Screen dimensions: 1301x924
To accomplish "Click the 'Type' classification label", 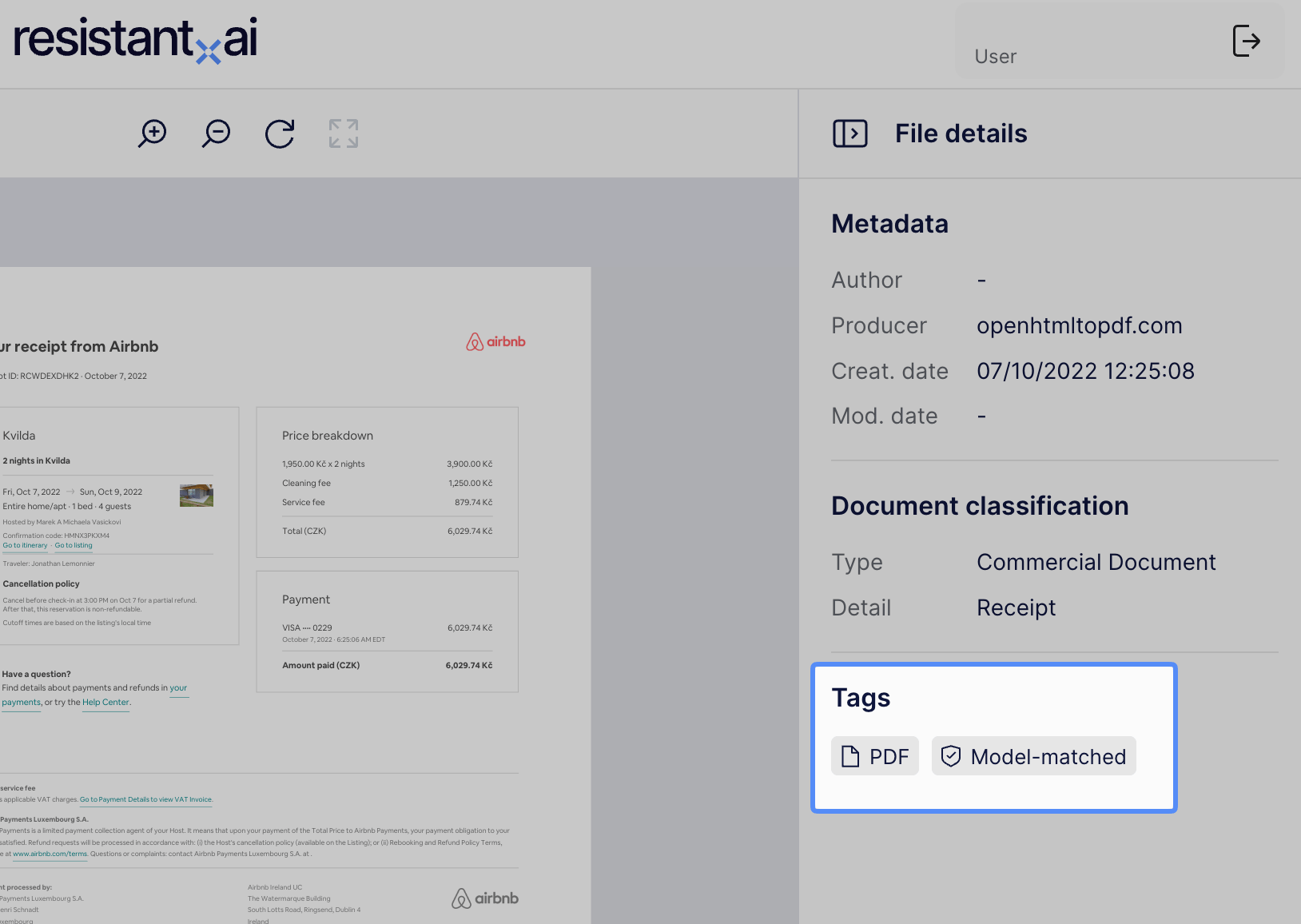I will pyautogui.click(x=857, y=562).
